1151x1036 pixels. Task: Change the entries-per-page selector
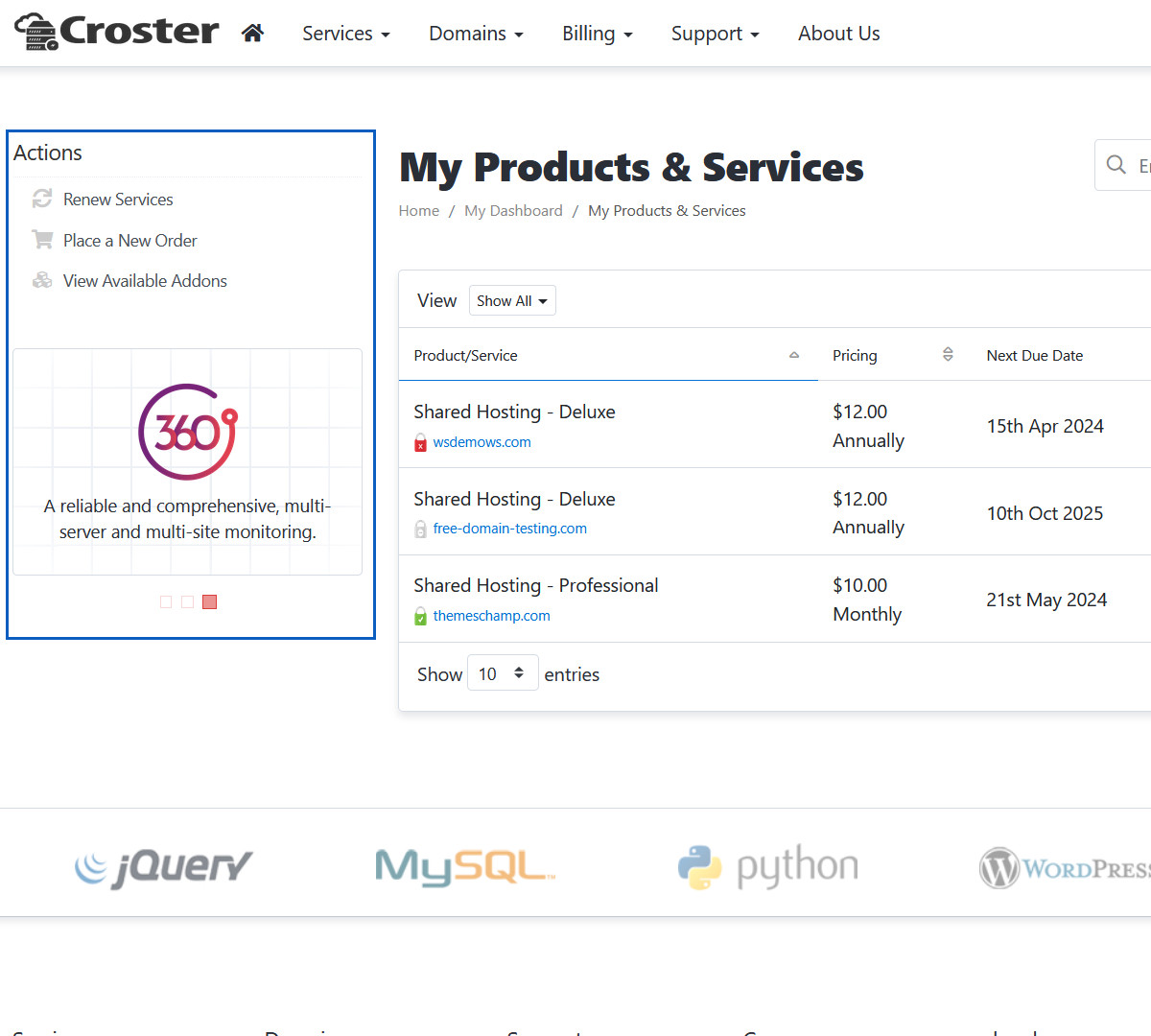(x=503, y=673)
